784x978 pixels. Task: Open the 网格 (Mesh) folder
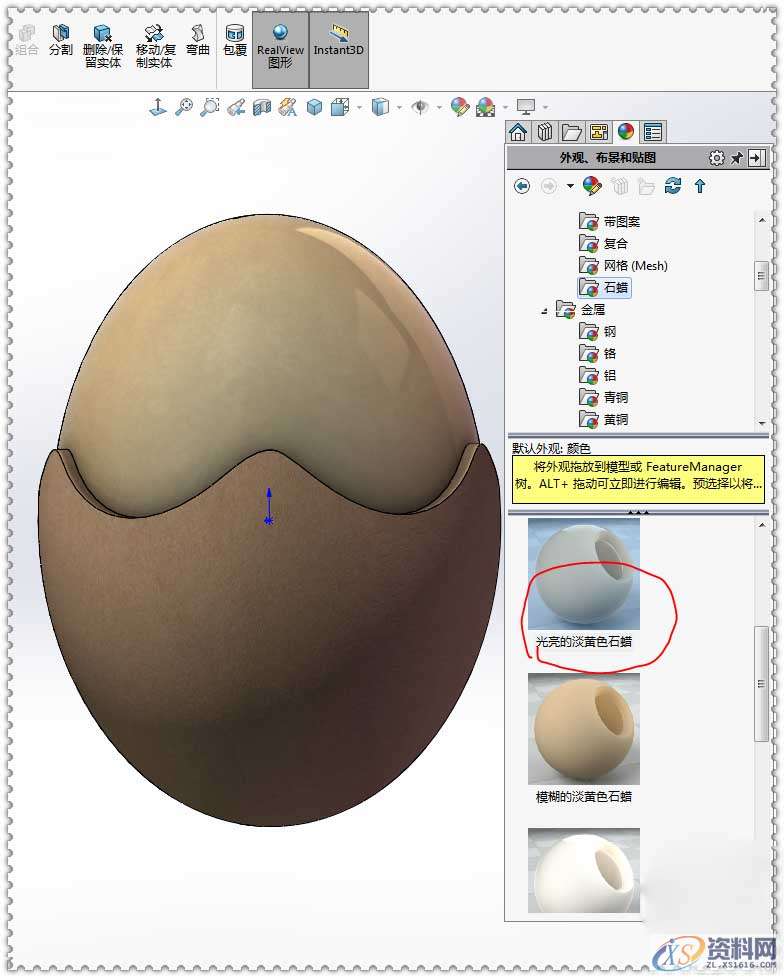coord(623,266)
